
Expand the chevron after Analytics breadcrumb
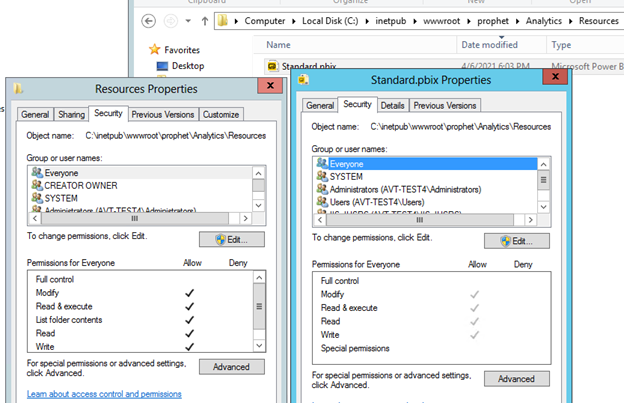(571, 21)
